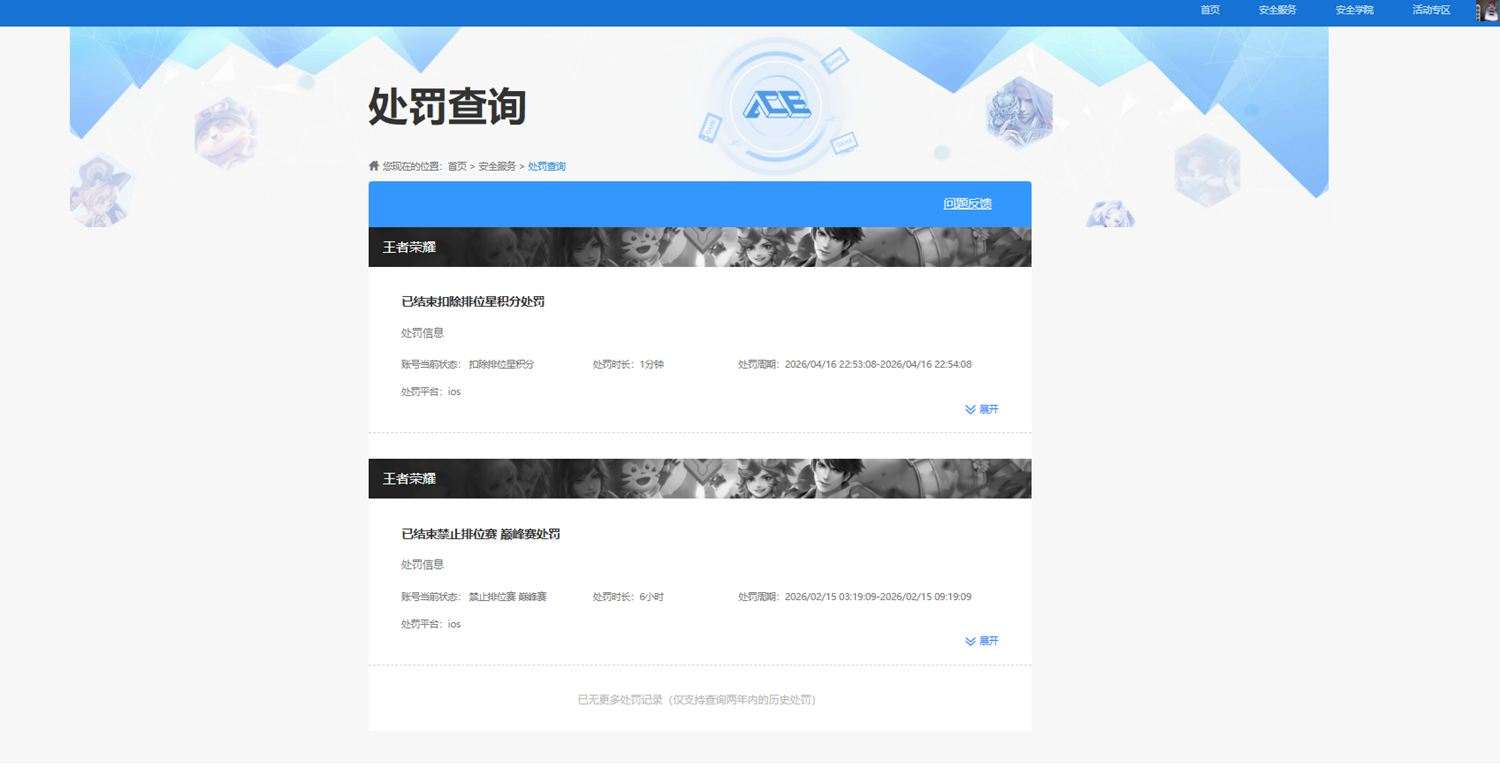
Task: Open the 首页 menu in the top navigation
Action: tap(1209, 10)
